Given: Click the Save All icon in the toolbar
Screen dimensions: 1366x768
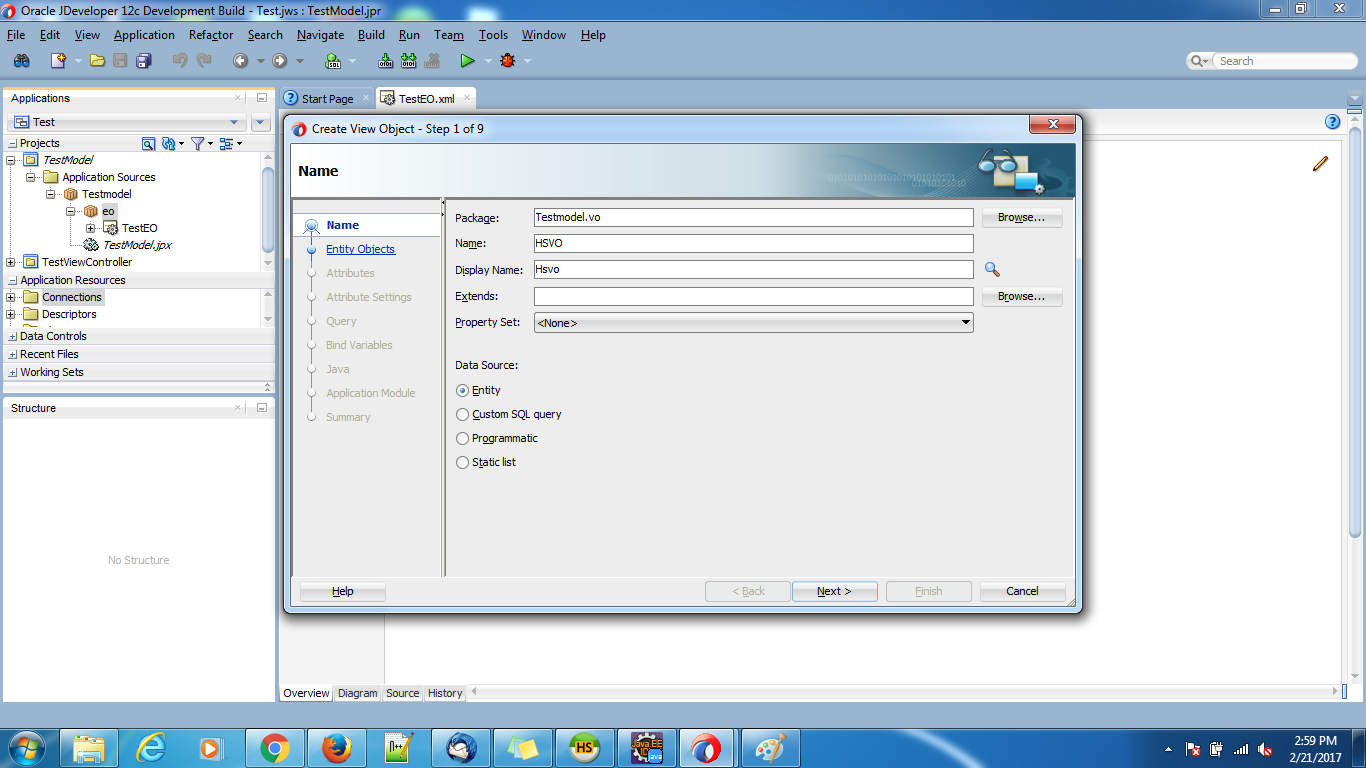Looking at the screenshot, I should (x=145, y=60).
